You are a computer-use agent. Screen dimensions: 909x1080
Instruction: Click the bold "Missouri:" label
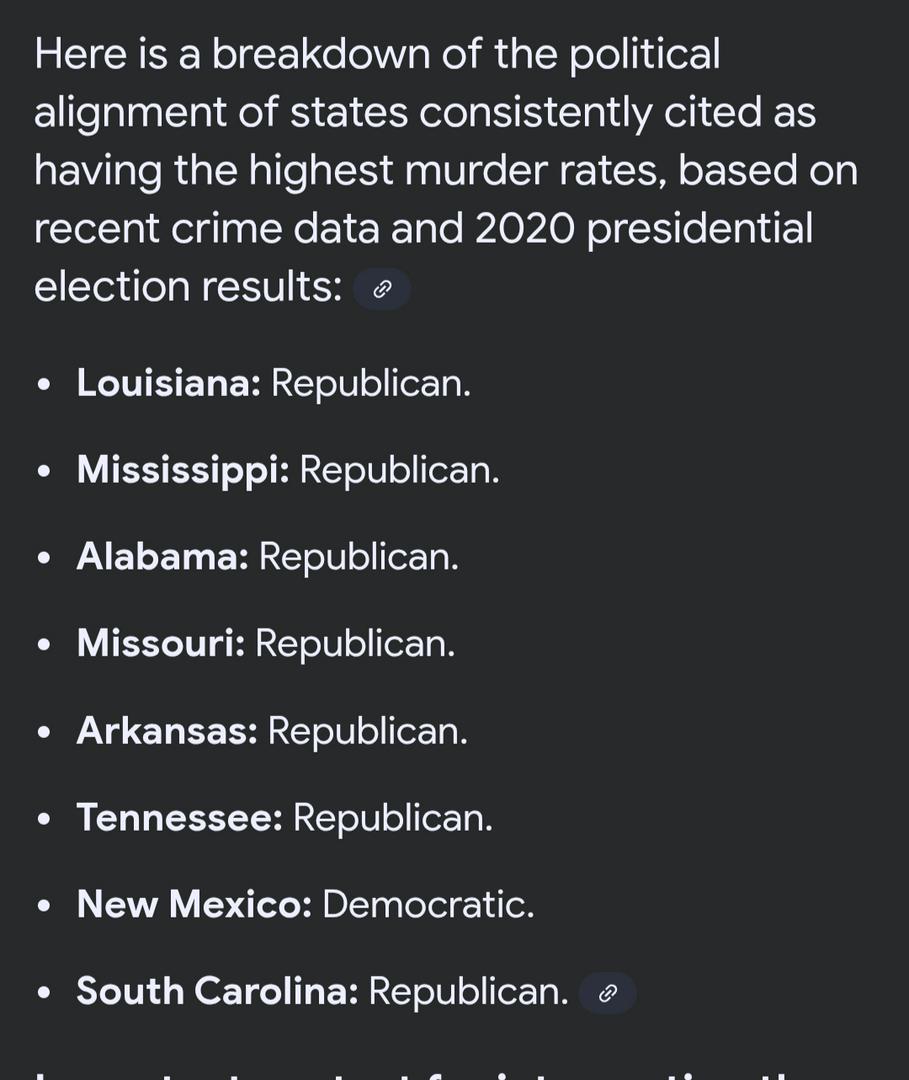[160, 644]
